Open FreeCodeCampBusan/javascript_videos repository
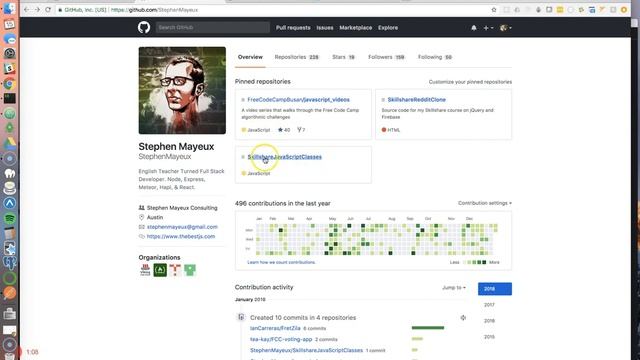Image resolution: width=640 pixels, height=360 pixels. point(298,100)
